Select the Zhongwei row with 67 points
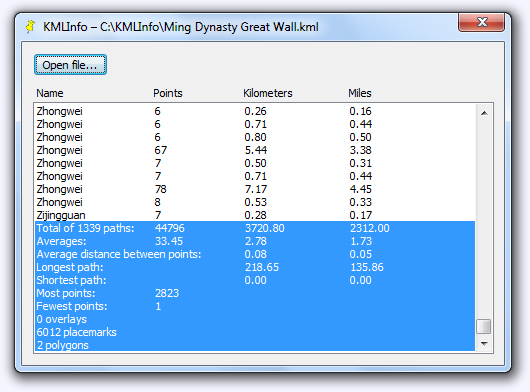This screenshot has height=392, width=530. [255, 150]
